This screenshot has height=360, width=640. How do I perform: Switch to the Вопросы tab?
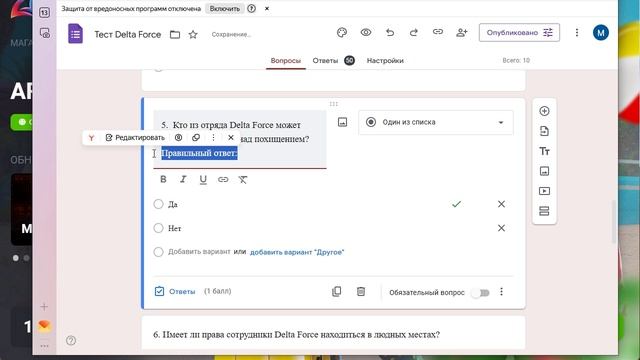(x=286, y=61)
